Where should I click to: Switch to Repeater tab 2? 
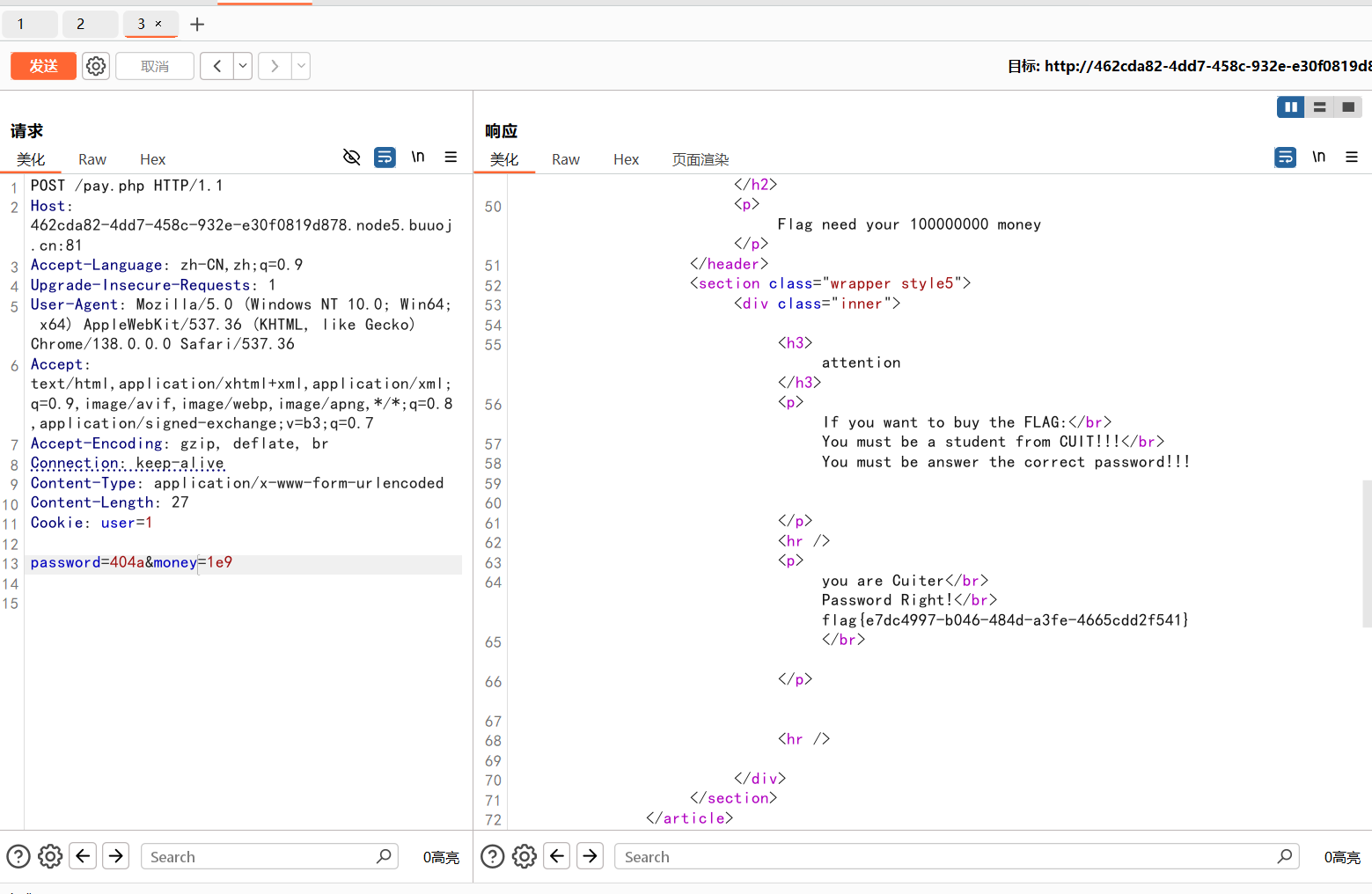click(81, 25)
